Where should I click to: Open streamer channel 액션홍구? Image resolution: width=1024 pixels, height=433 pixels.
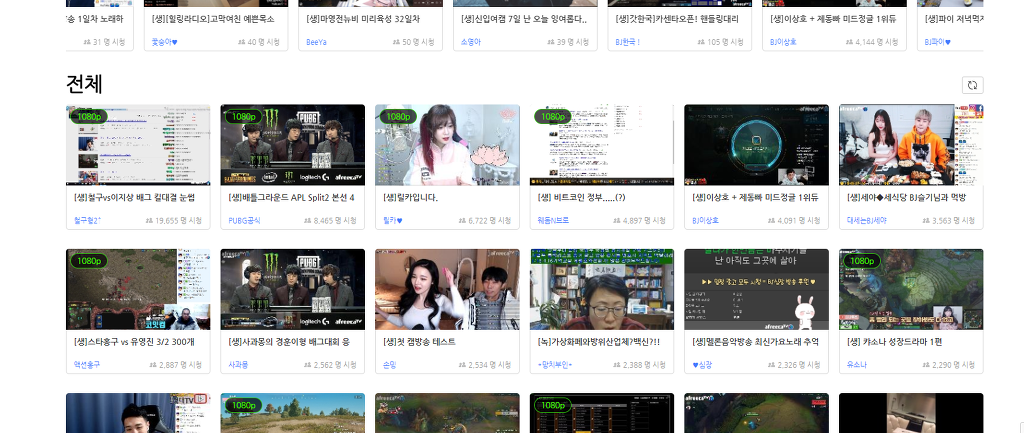(x=87, y=365)
